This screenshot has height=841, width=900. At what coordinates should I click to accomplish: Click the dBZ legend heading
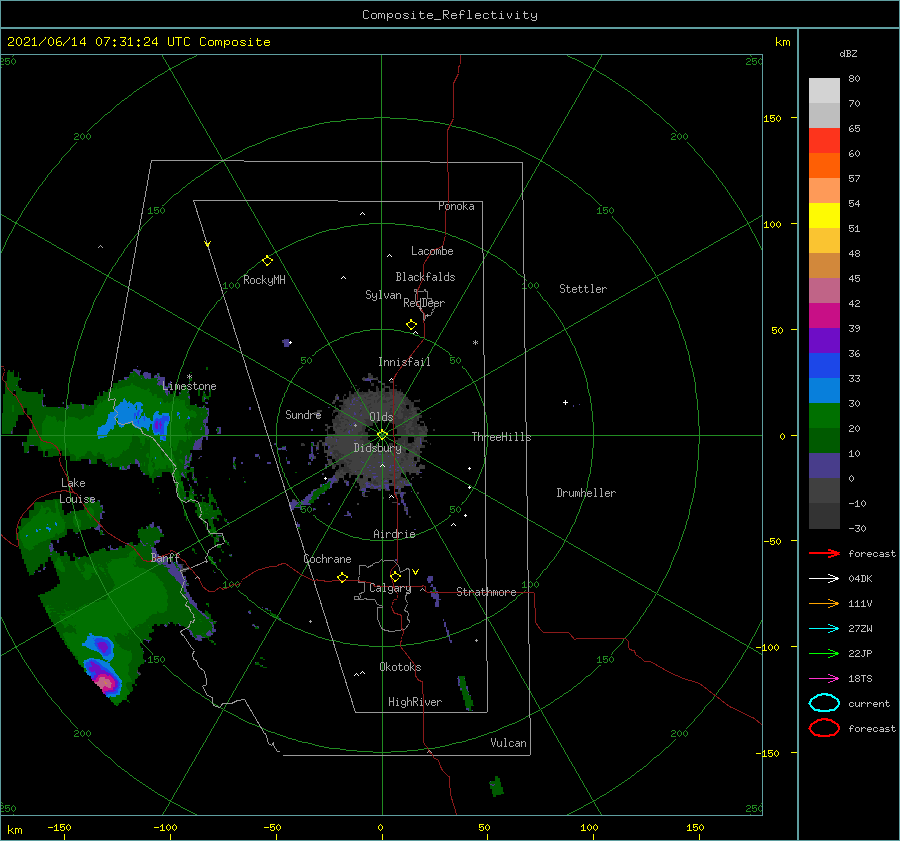pos(848,53)
